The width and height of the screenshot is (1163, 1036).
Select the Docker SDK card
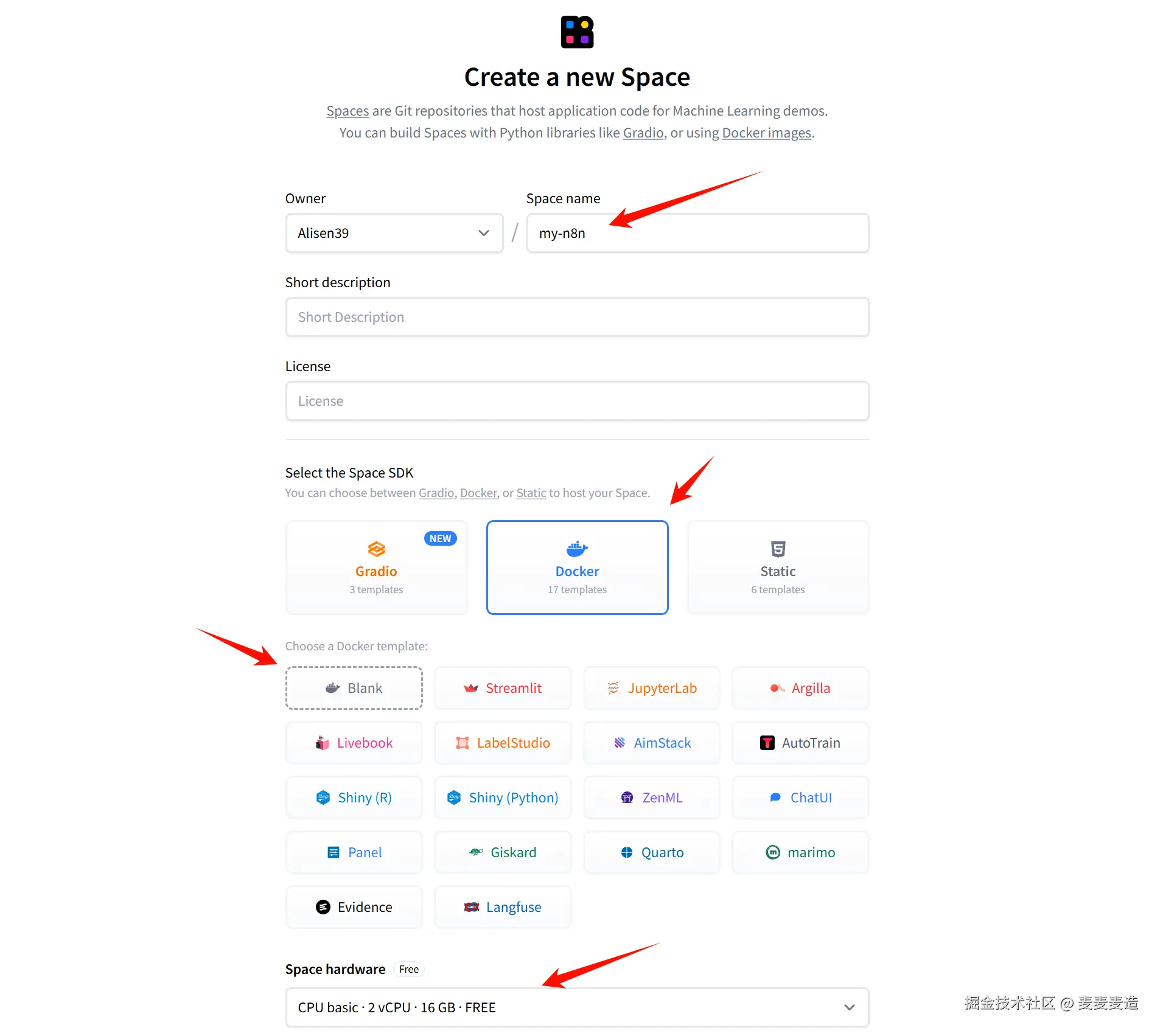click(x=577, y=567)
